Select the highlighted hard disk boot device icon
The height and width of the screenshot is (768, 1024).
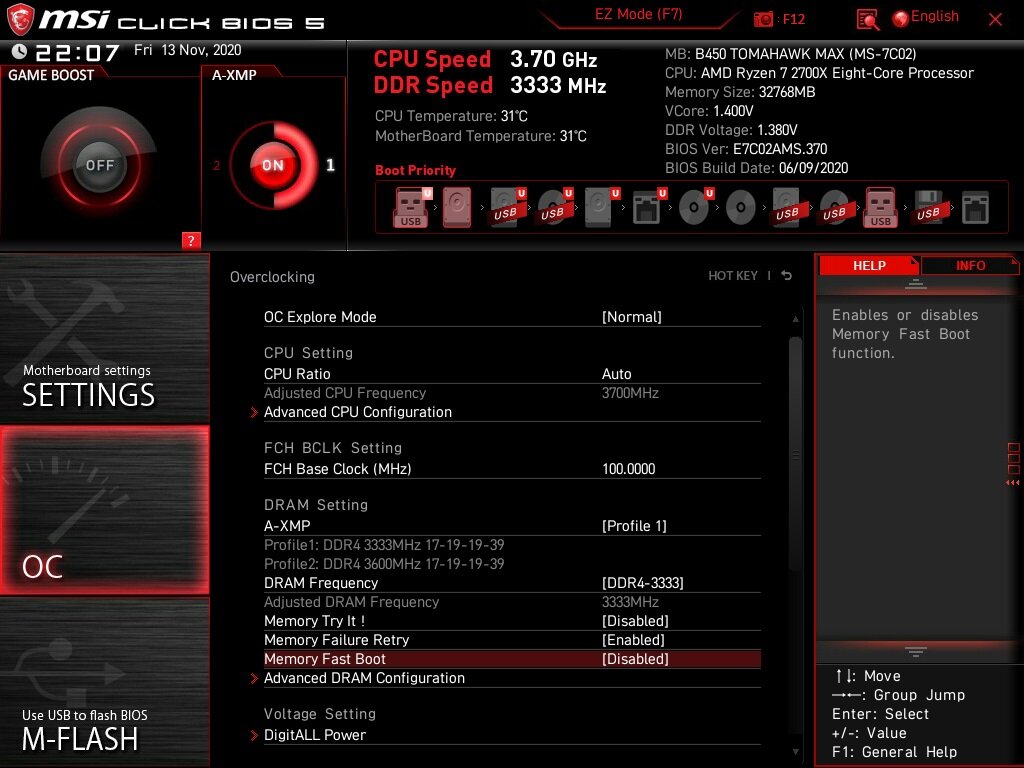coord(457,207)
